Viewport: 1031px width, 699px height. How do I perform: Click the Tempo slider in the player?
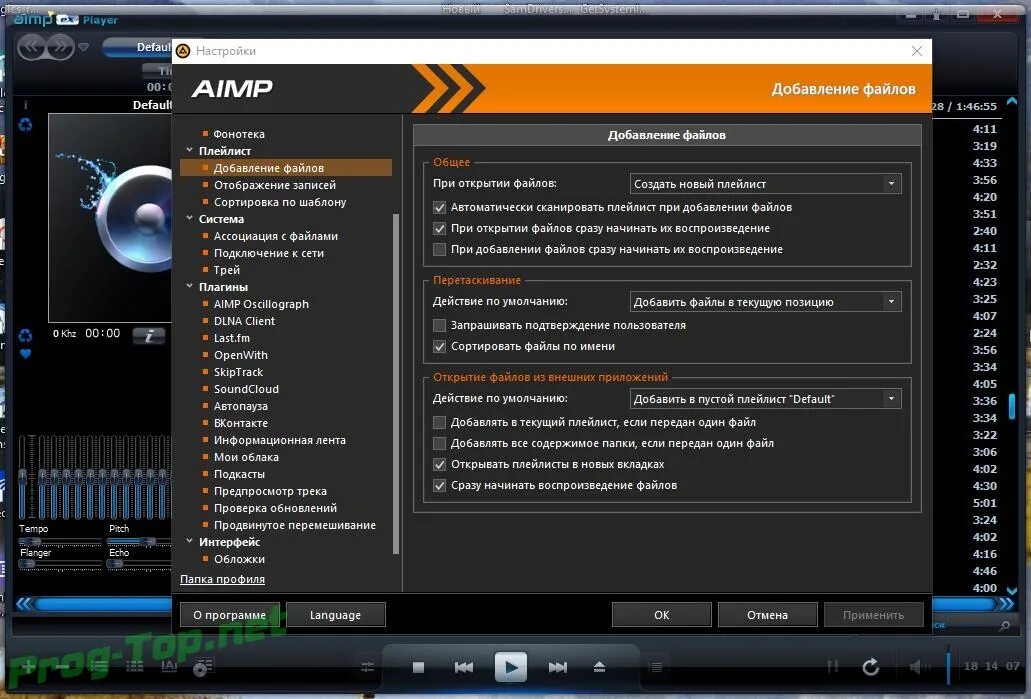tap(59, 542)
